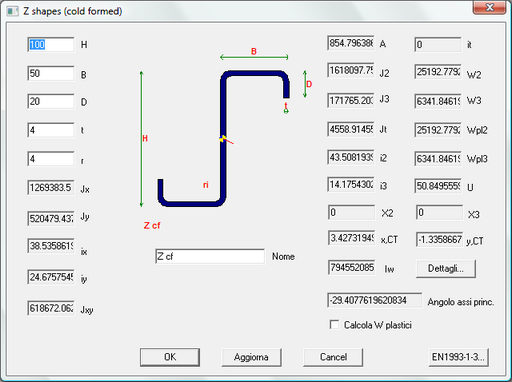Cancel the dialog
This screenshot has width=512, height=382.
point(333,357)
